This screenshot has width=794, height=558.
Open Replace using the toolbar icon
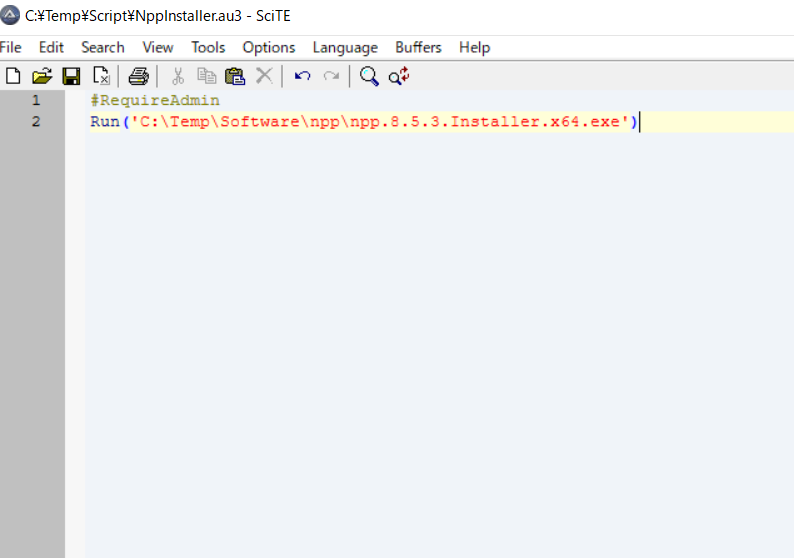399,76
